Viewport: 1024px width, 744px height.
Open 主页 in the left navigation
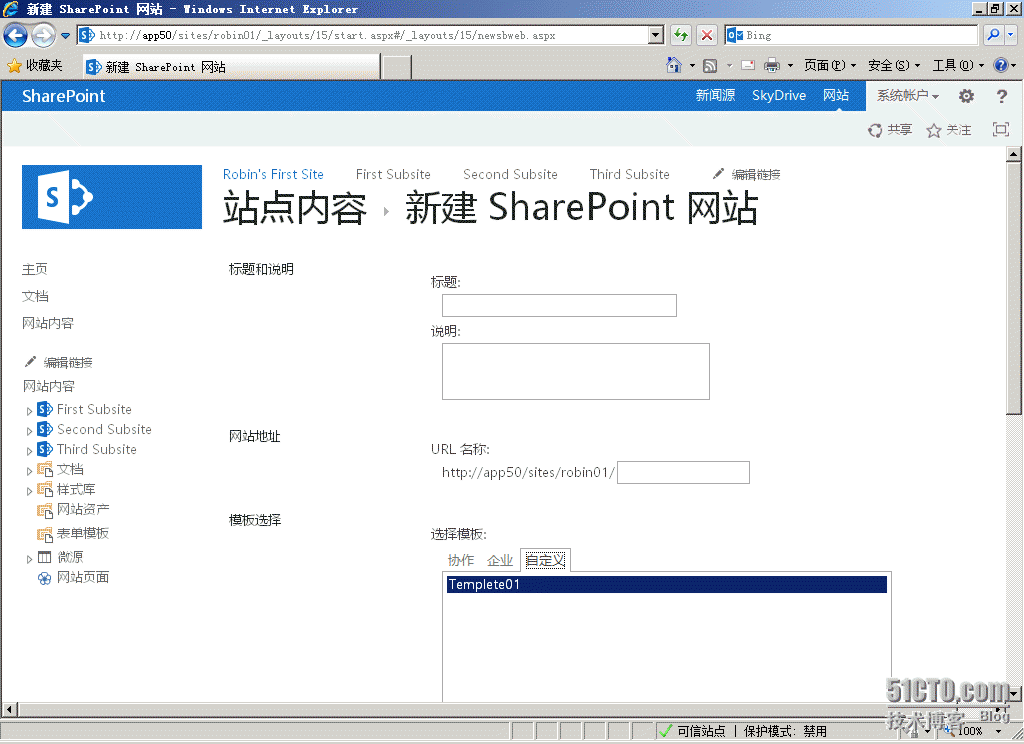[35, 269]
